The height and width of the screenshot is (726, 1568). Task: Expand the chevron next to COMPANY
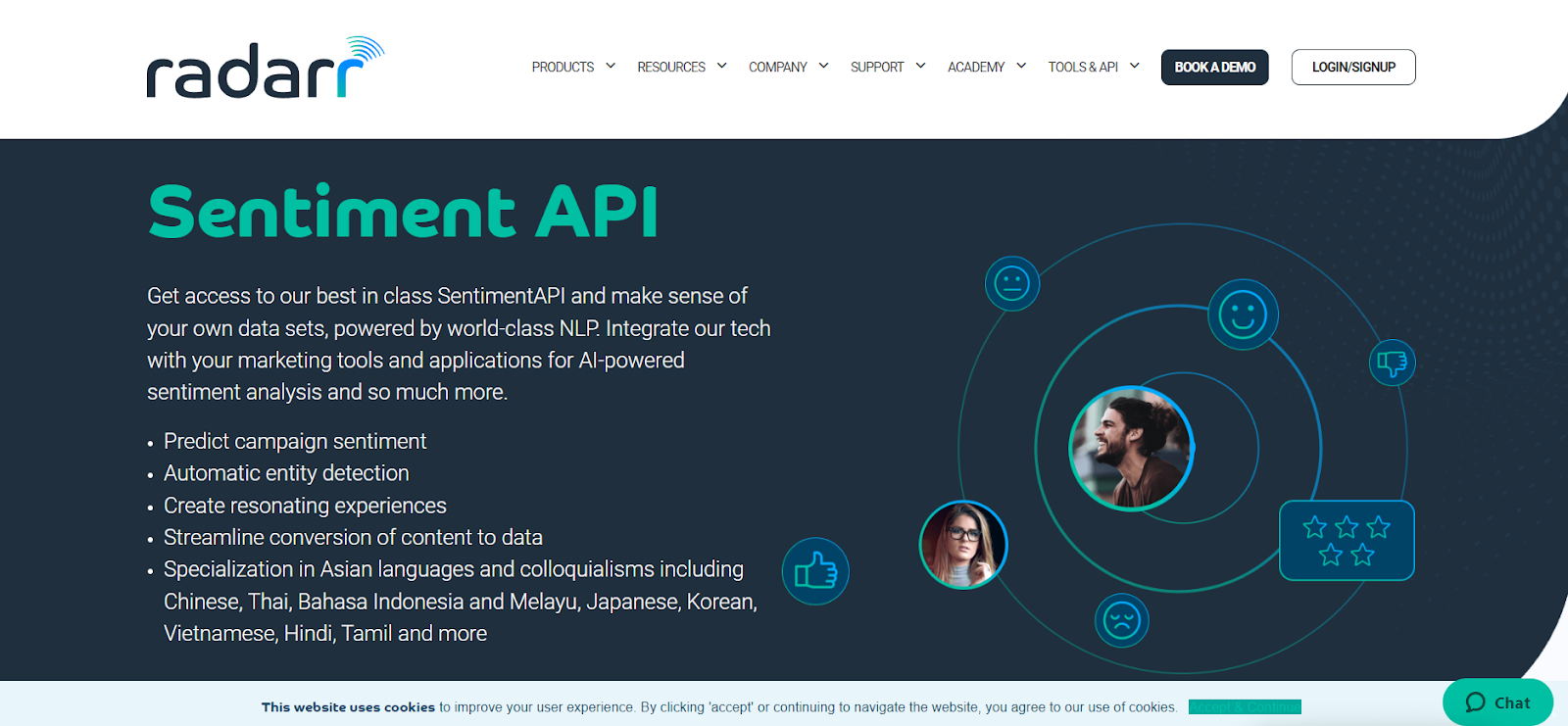coord(824,66)
